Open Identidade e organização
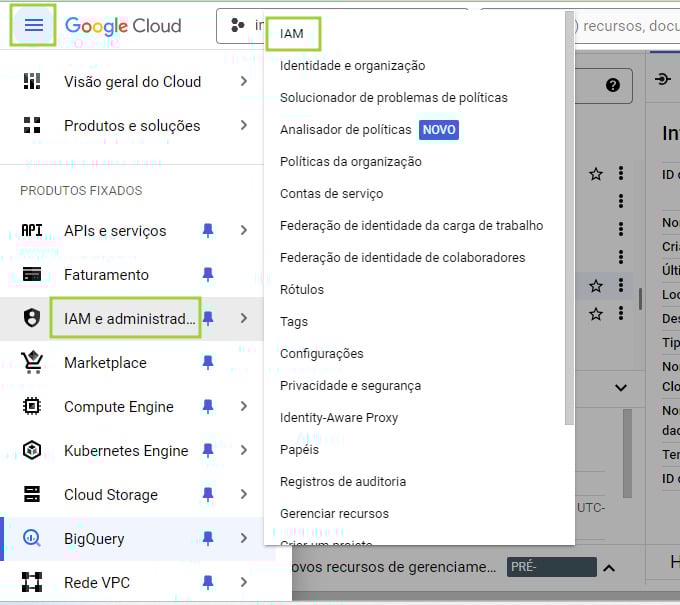680x605 pixels. pyautogui.click(x=352, y=66)
